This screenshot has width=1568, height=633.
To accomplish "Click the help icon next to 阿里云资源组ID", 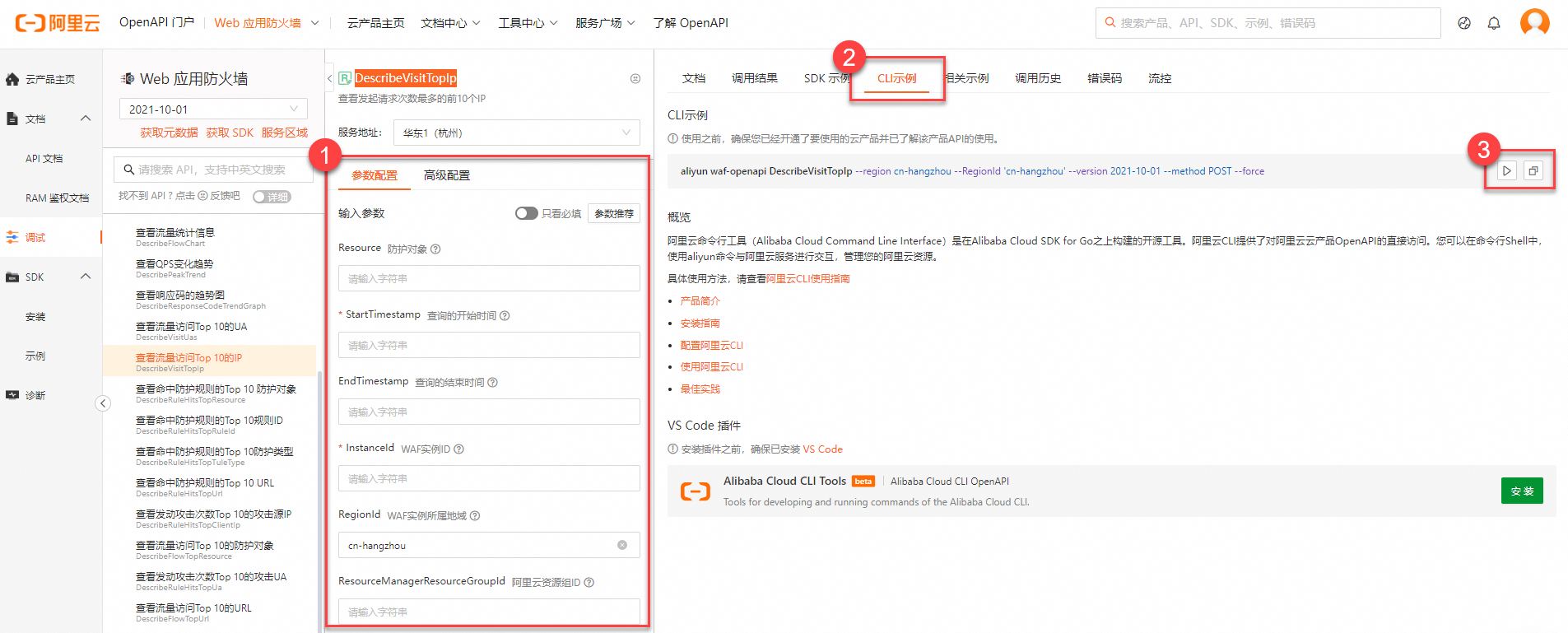I will (x=589, y=582).
